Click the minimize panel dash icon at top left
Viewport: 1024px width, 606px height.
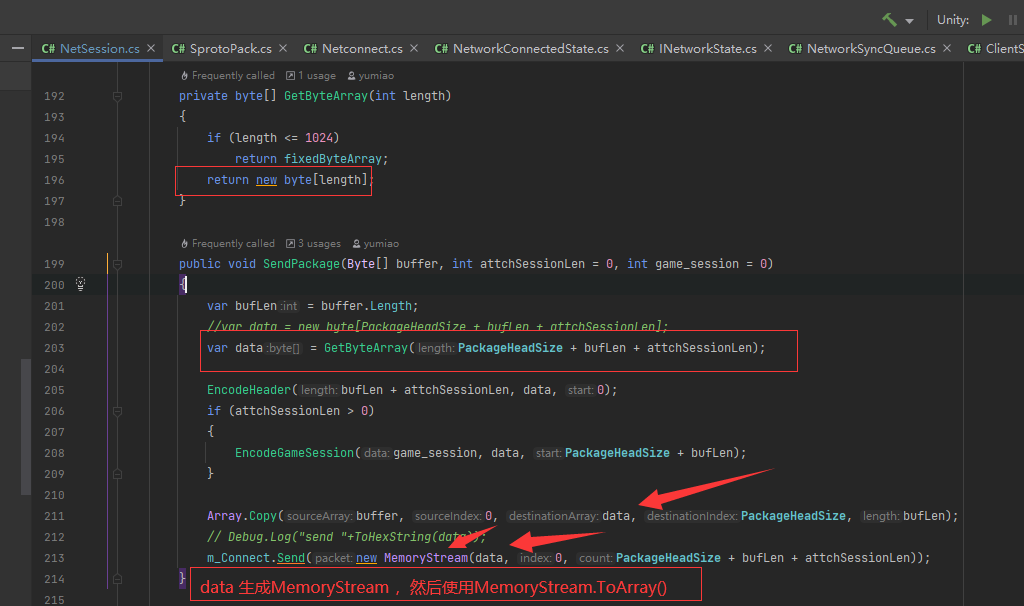pyautogui.click(x=17, y=48)
